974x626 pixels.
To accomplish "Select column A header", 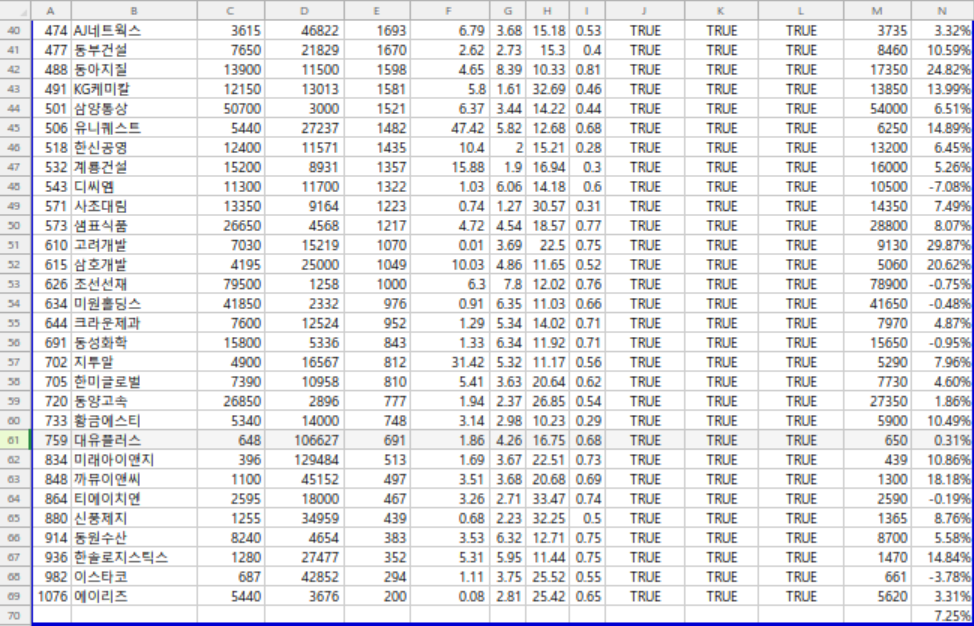I will point(51,11).
